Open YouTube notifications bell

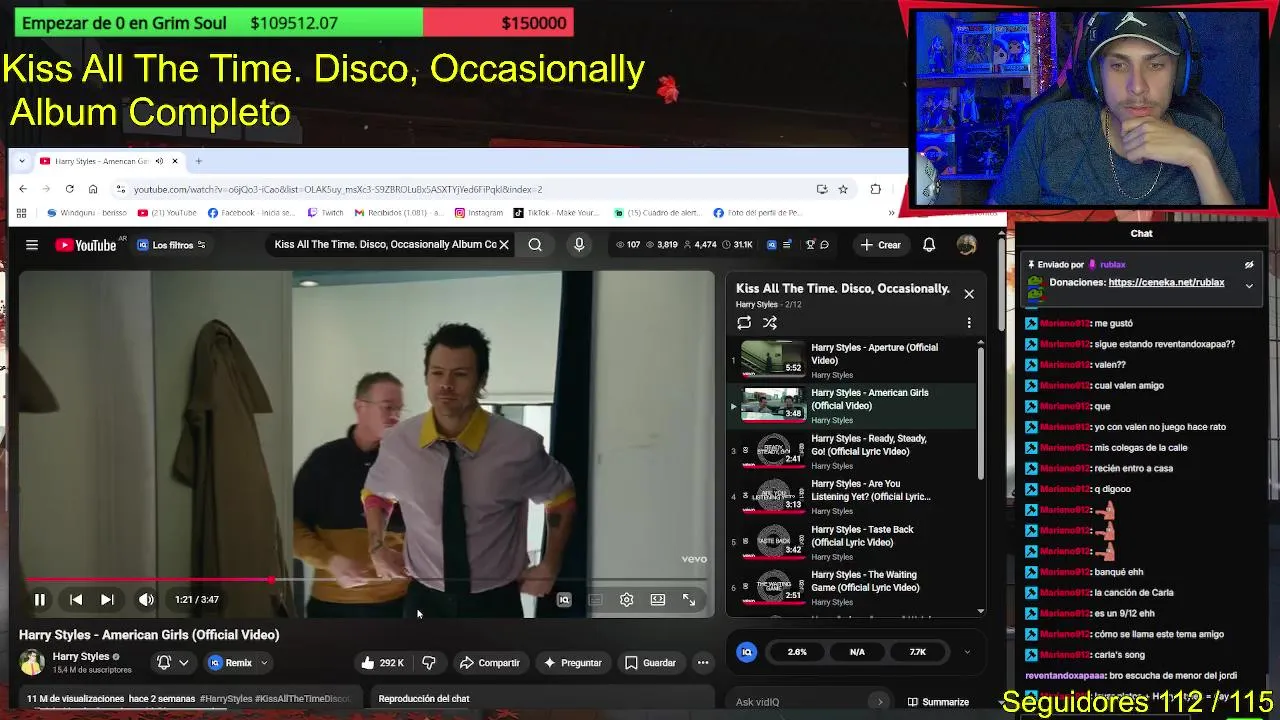(x=929, y=245)
